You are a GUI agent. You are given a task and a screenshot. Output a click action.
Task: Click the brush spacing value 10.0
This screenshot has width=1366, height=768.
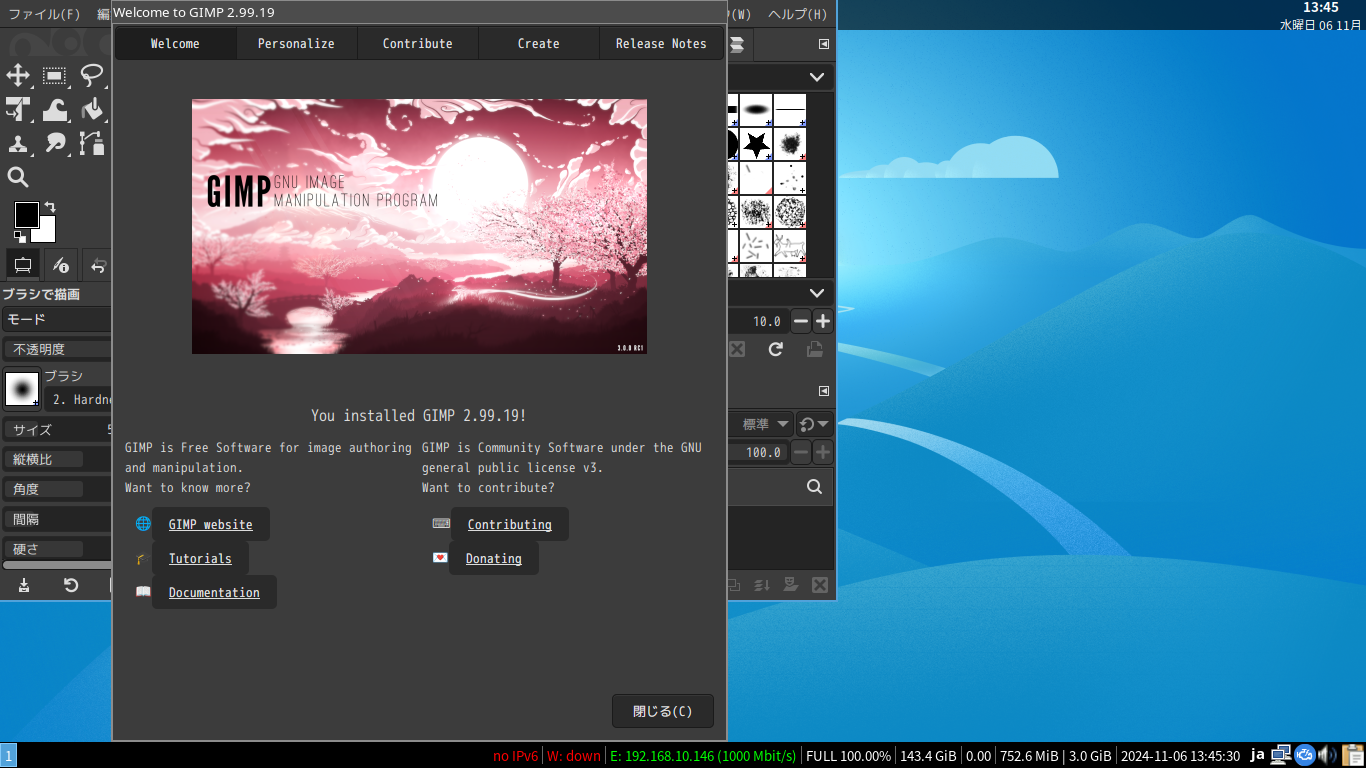pyautogui.click(x=766, y=321)
